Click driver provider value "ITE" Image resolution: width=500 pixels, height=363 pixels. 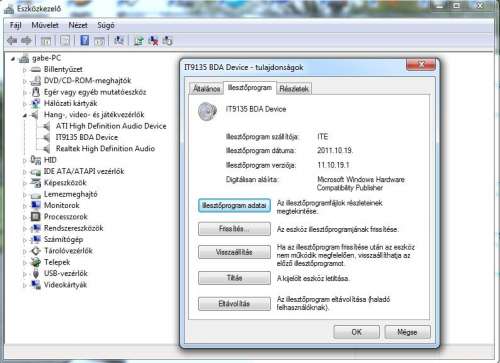pos(322,137)
